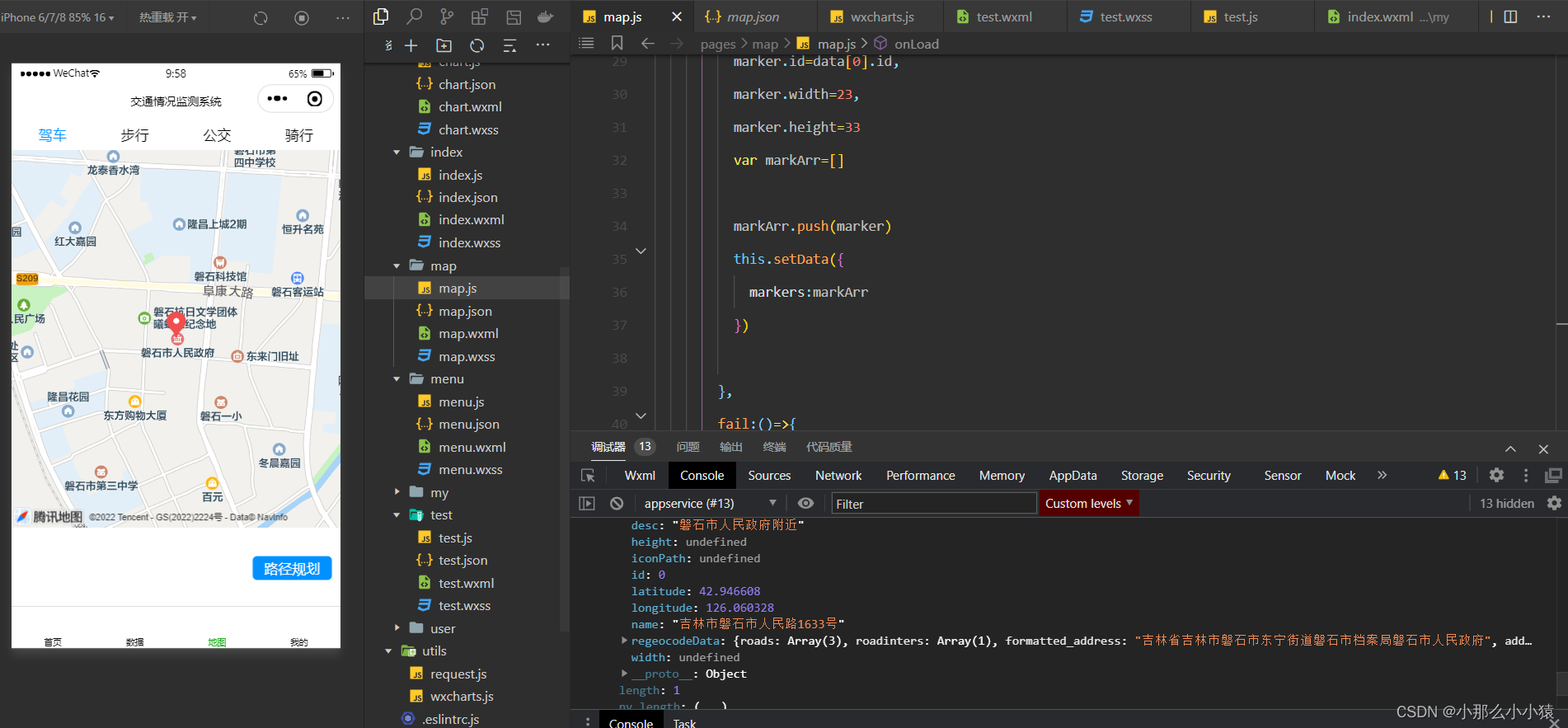Expand the my folder

[397, 492]
